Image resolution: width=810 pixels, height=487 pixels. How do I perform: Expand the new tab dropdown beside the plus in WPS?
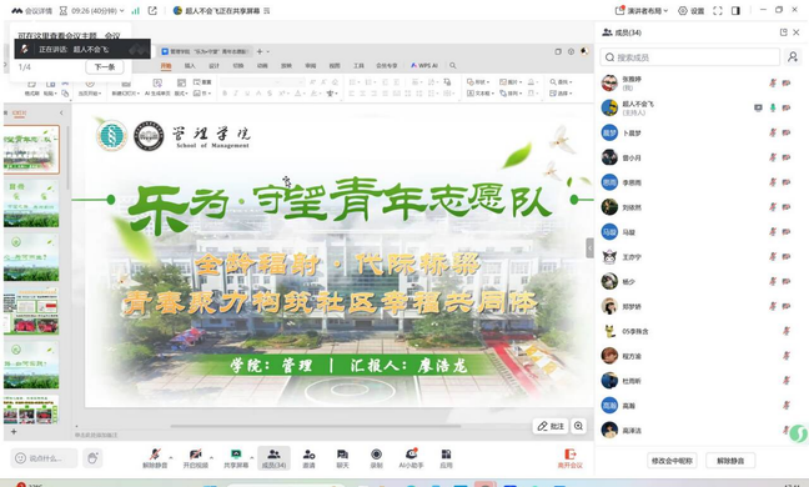click(x=268, y=52)
